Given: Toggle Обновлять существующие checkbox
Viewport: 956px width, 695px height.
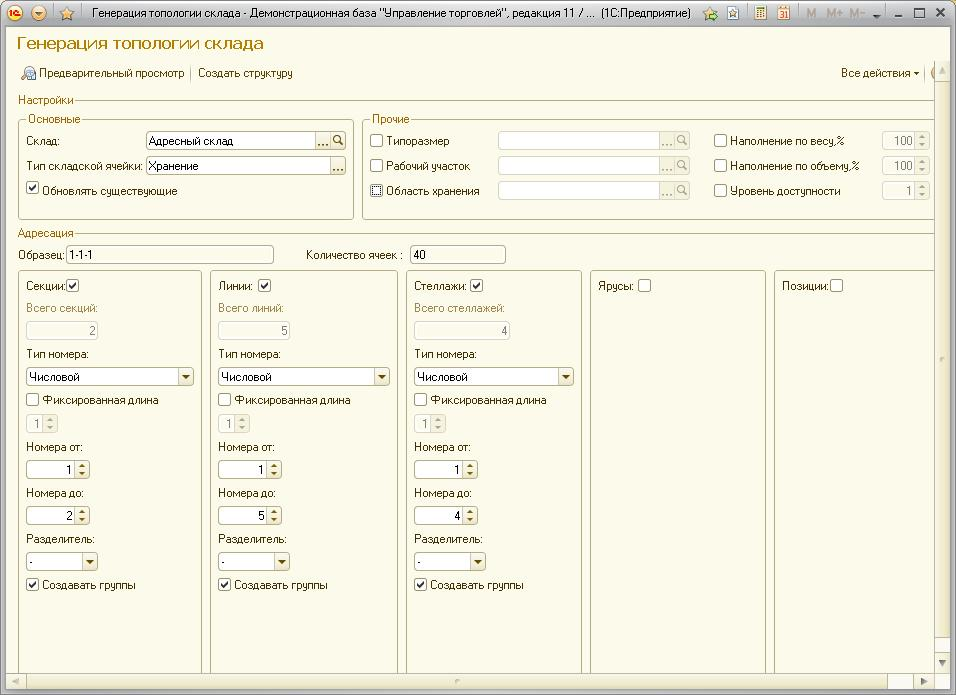Looking at the screenshot, I should point(33,188).
